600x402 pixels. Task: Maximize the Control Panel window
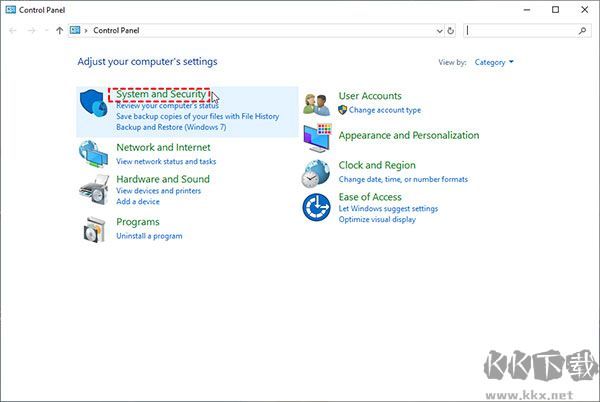coord(556,10)
